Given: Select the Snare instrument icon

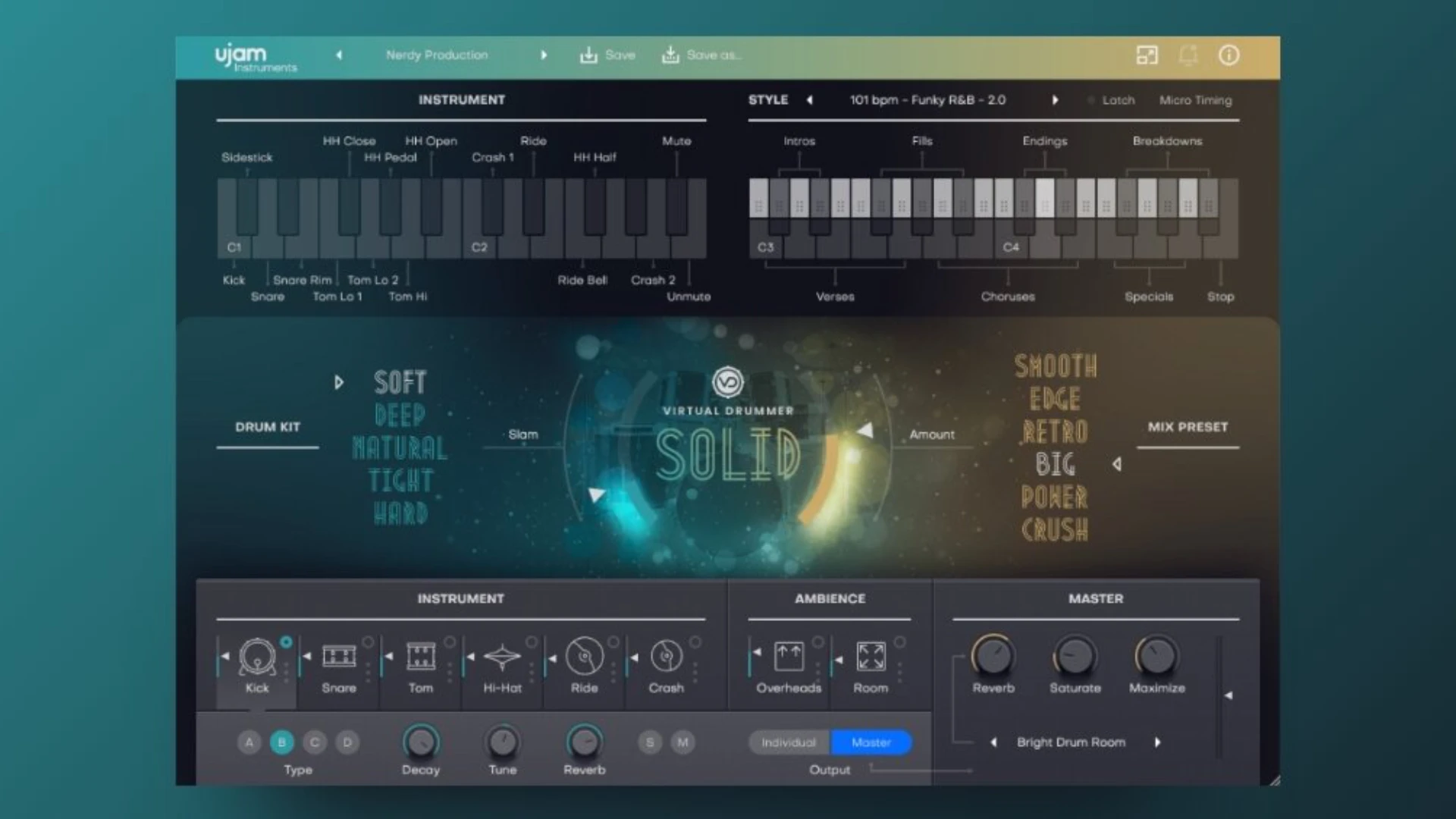Looking at the screenshot, I should 339,657.
